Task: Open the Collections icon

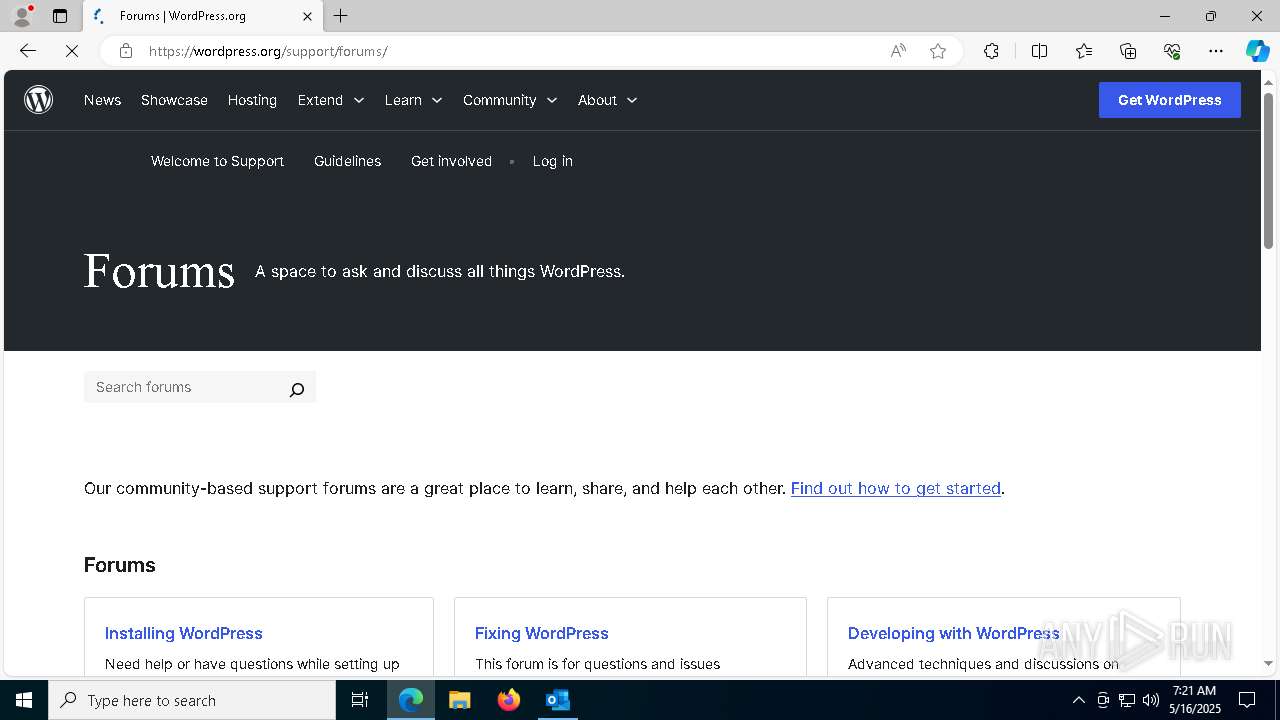Action: pyautogui.click(x=1128, y=51)
